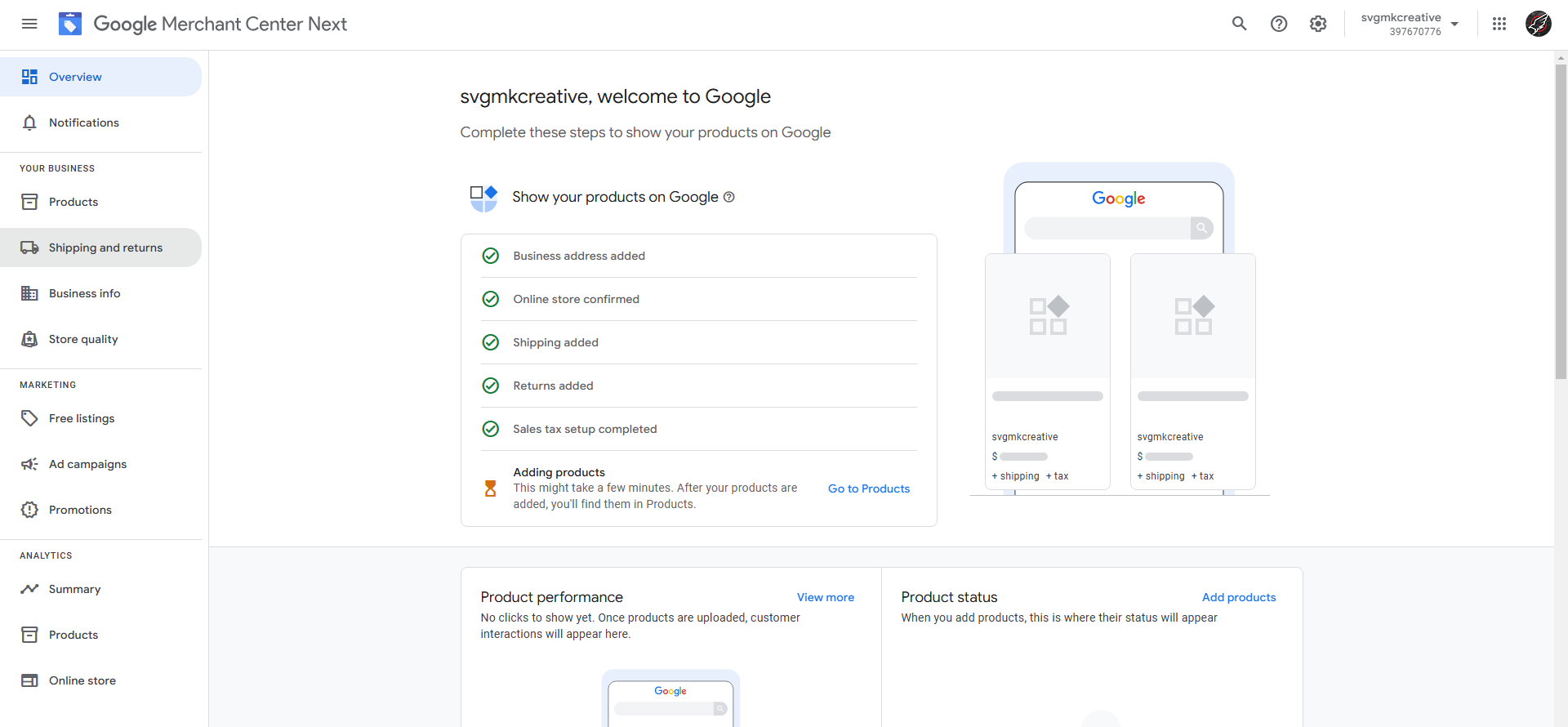Image resolution: width=1568 pixels, height=727 pixels.
Task: Click the Sales tax setup completed checkmark
Action: pos(490,429)
